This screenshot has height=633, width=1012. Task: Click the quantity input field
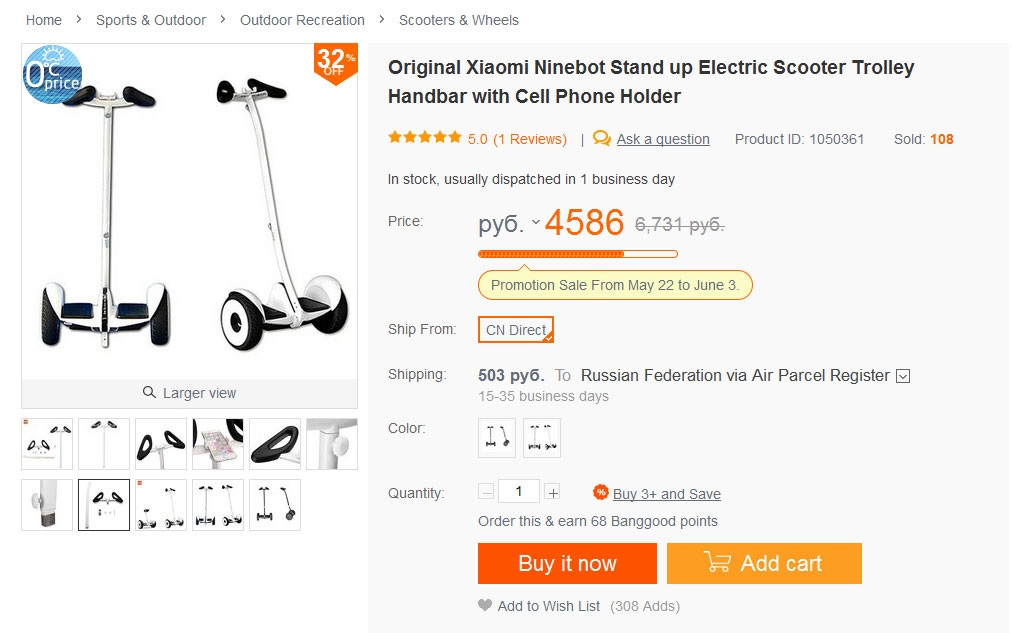(519, 491)
